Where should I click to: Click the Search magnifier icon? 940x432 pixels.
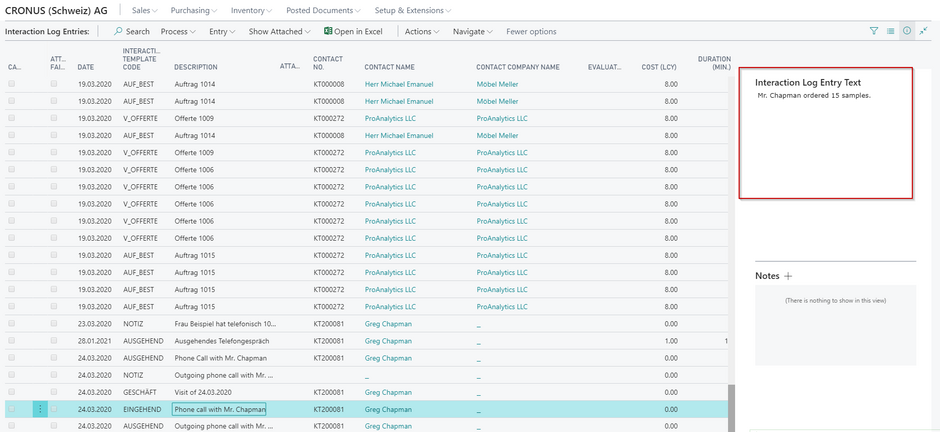tap(118, 32)
